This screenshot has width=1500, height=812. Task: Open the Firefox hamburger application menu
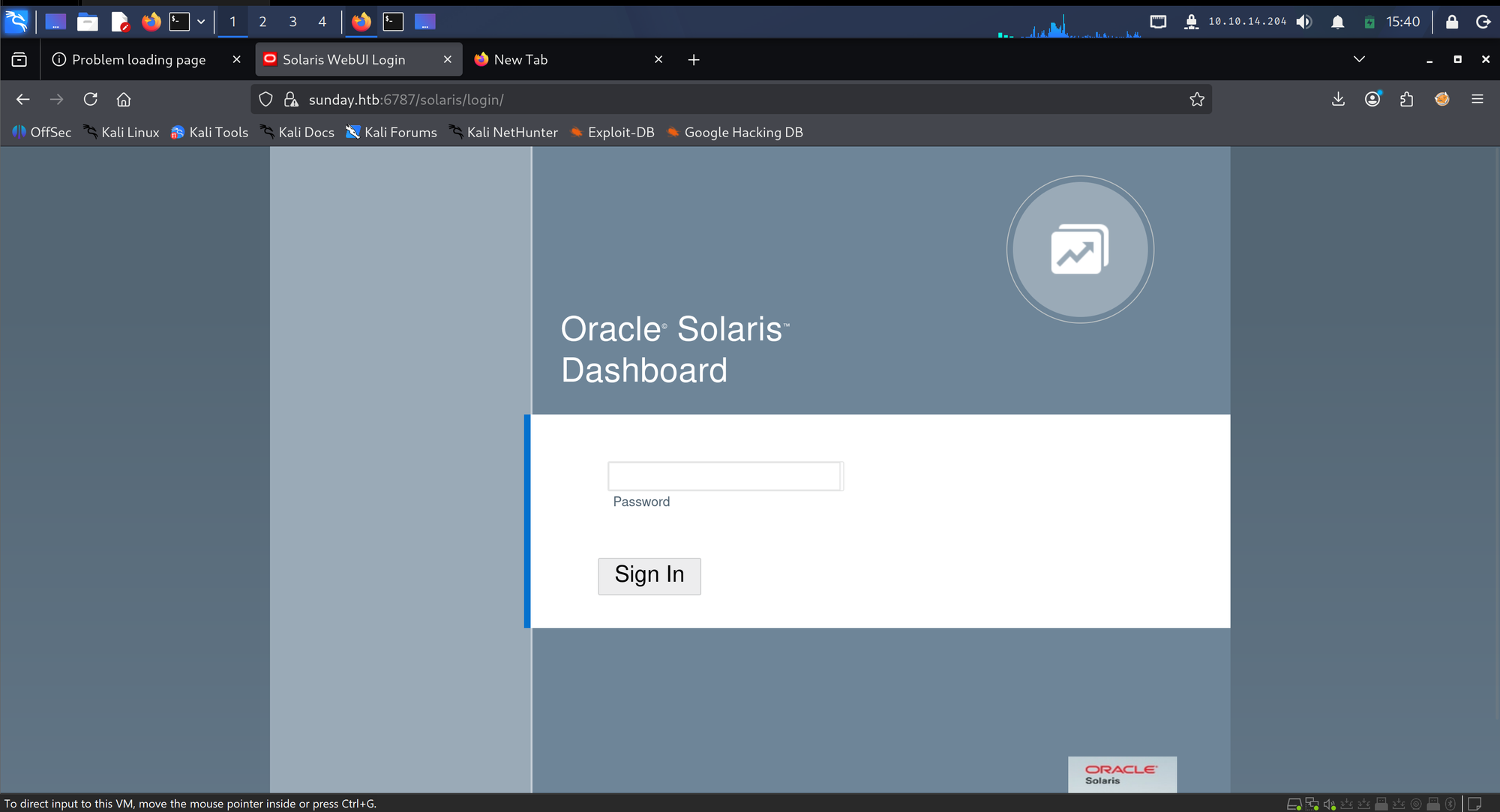pyautogui.click(x=1477, y=99)
